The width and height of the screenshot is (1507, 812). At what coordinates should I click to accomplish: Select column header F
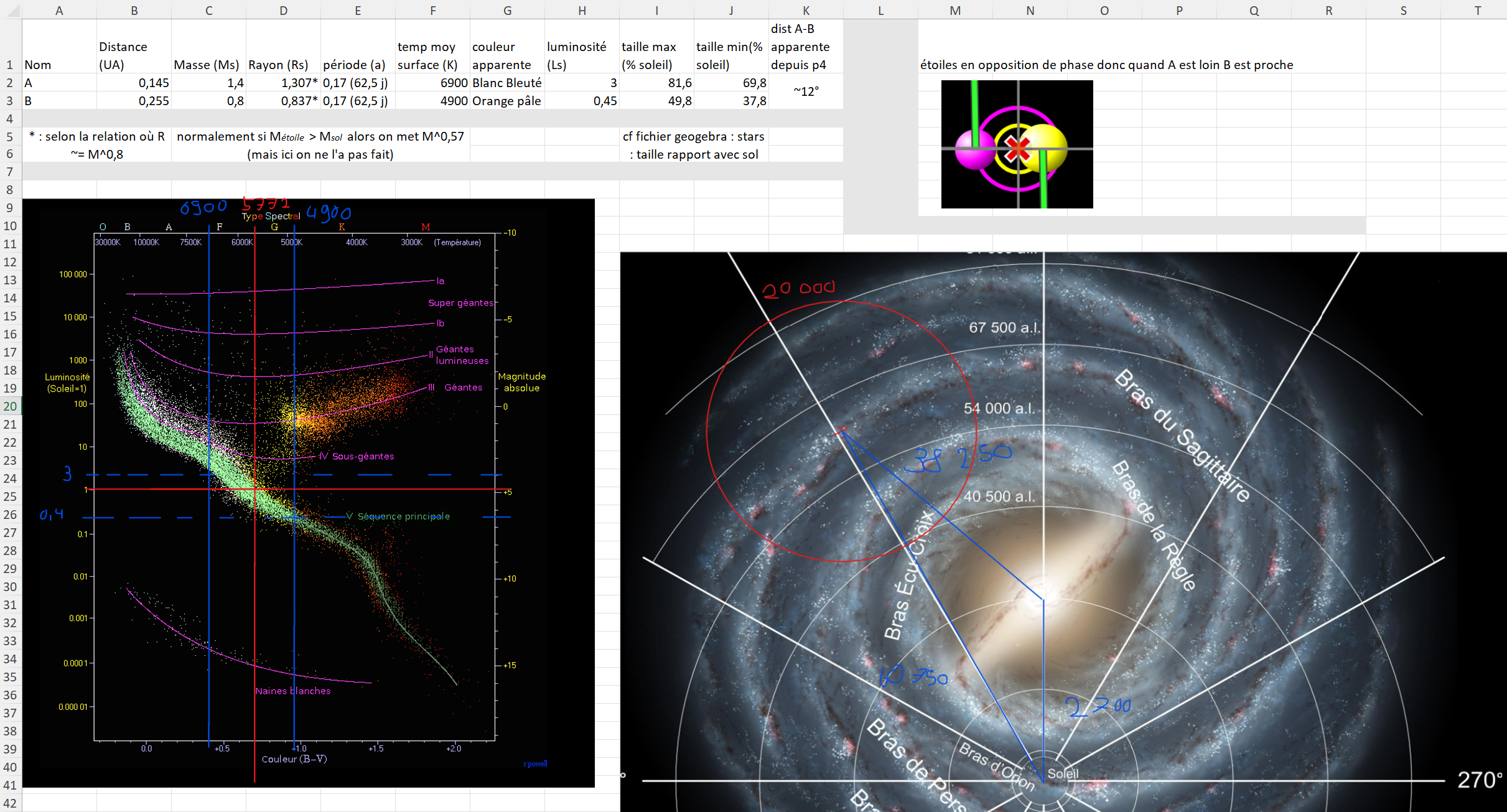coord(432,10)
